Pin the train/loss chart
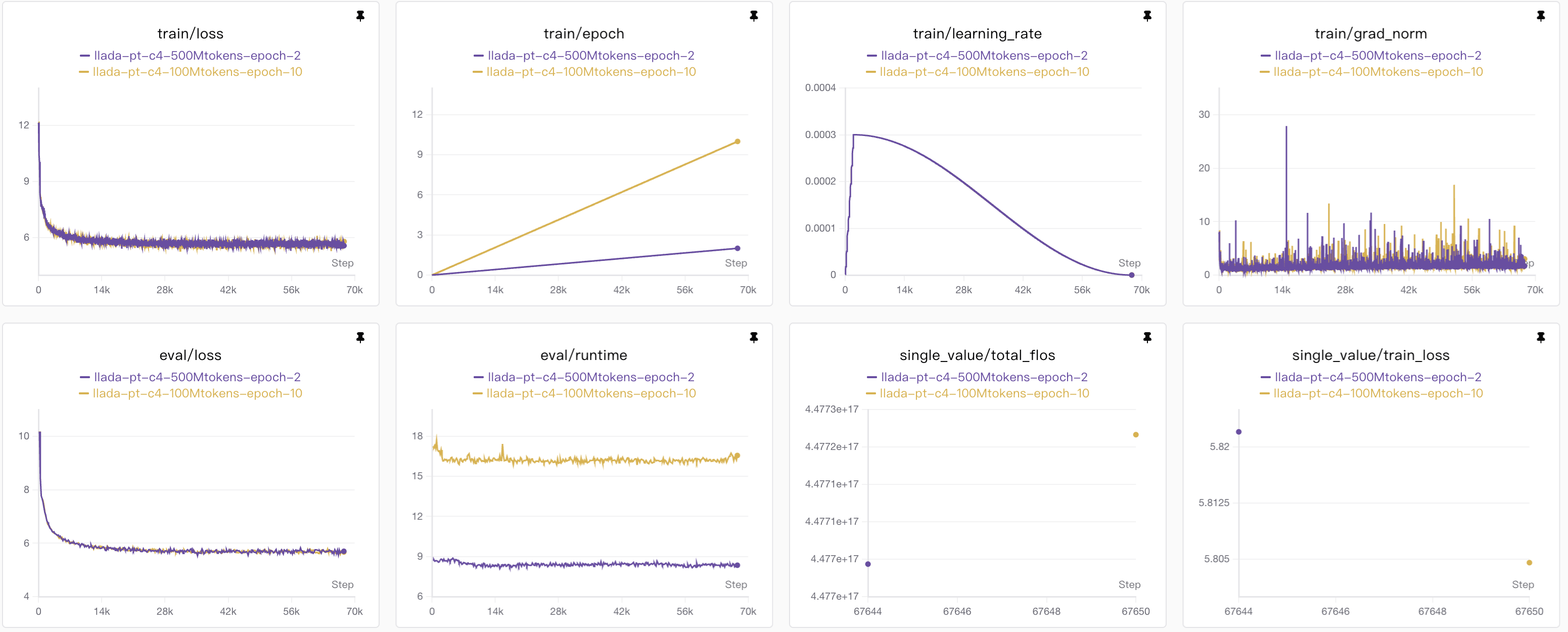Viewport: 1568px width, 632px height. (360, 16)
